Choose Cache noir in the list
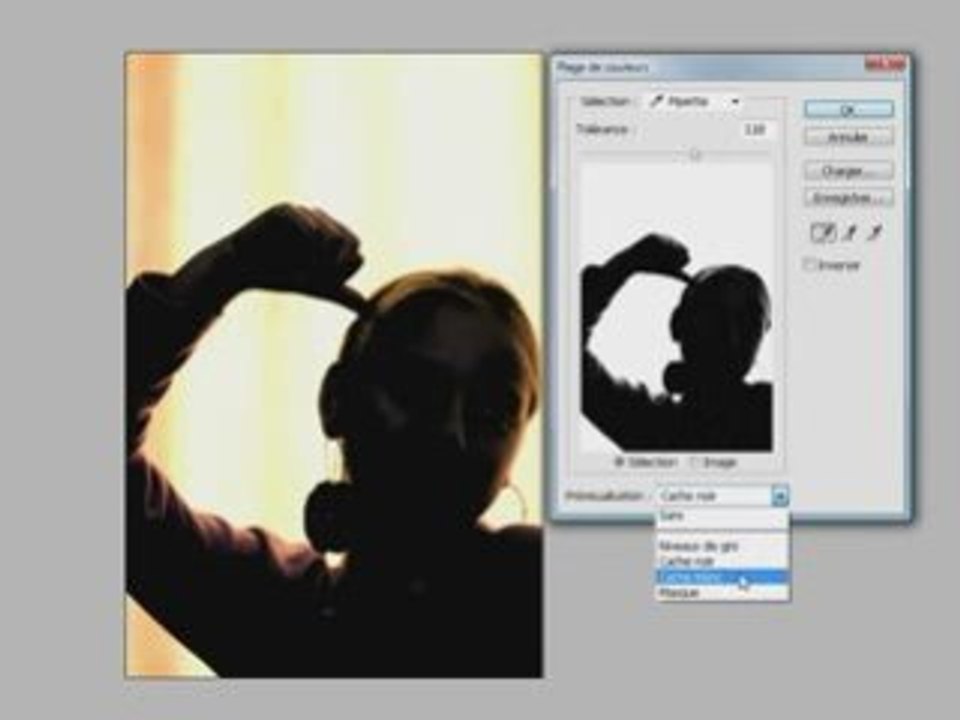The image size is (960, 720). (722, 561)
